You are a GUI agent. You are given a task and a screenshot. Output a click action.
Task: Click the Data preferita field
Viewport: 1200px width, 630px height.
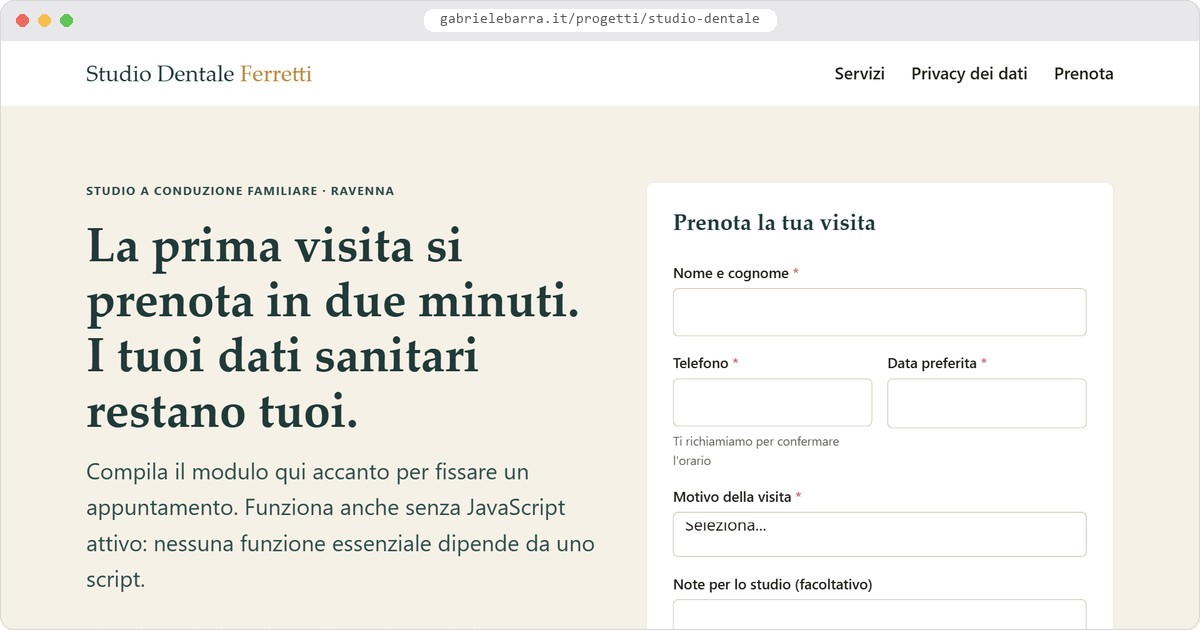pyautogui.click(x=986, y=402)
